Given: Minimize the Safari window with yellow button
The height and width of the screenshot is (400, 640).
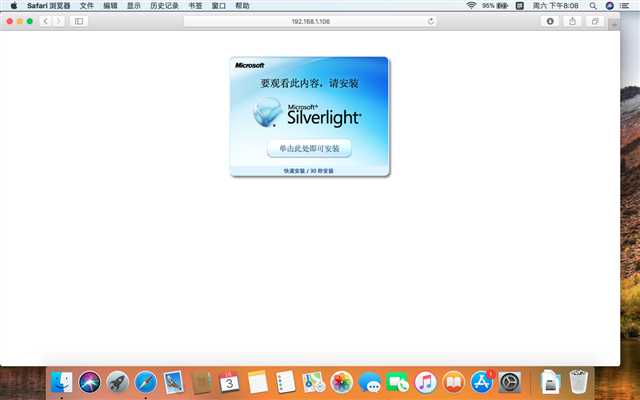Looking at the screenshot, I should click(x=20, y=21).
